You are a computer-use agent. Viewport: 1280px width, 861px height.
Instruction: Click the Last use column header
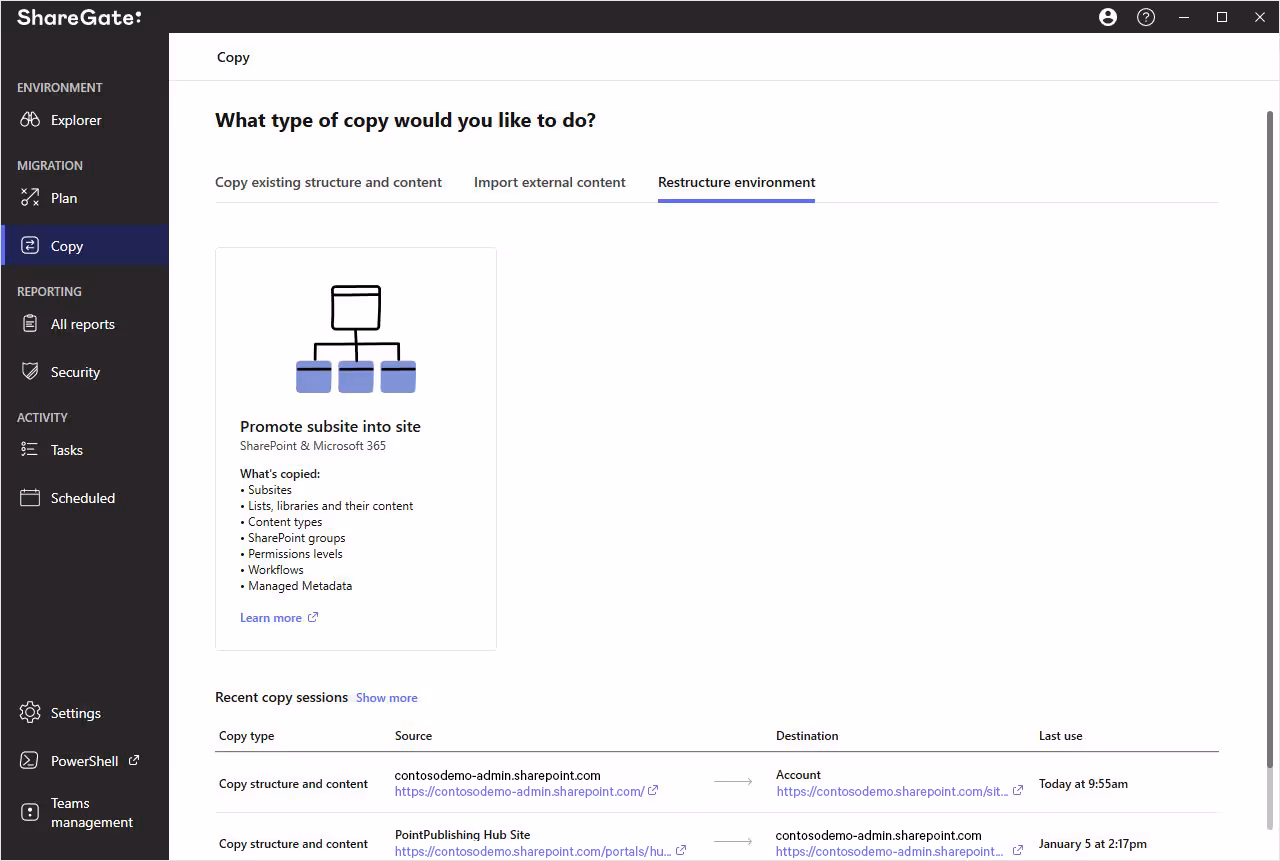(x=1060, y=736)
